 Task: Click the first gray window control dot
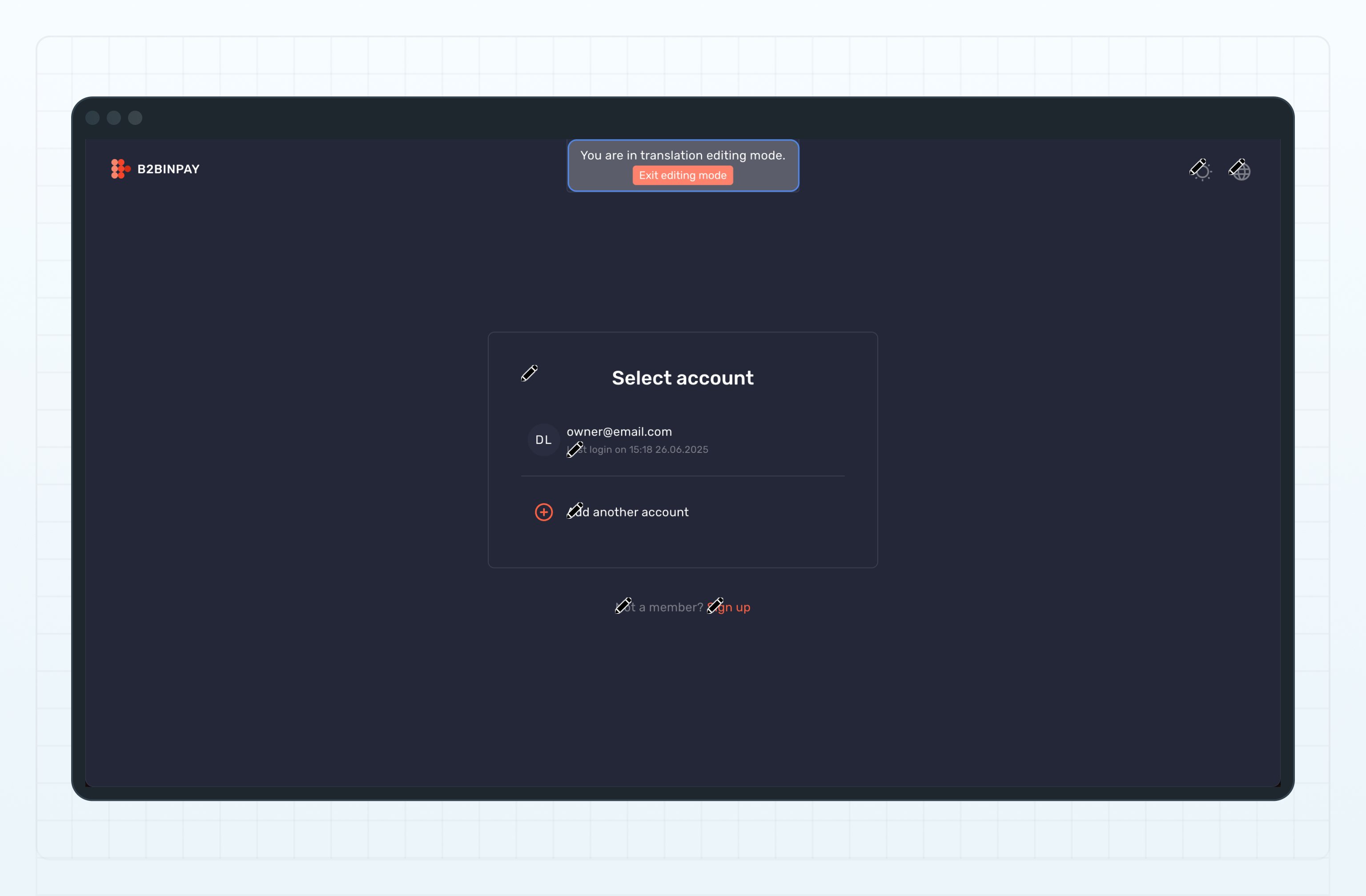tap(92, 118)
